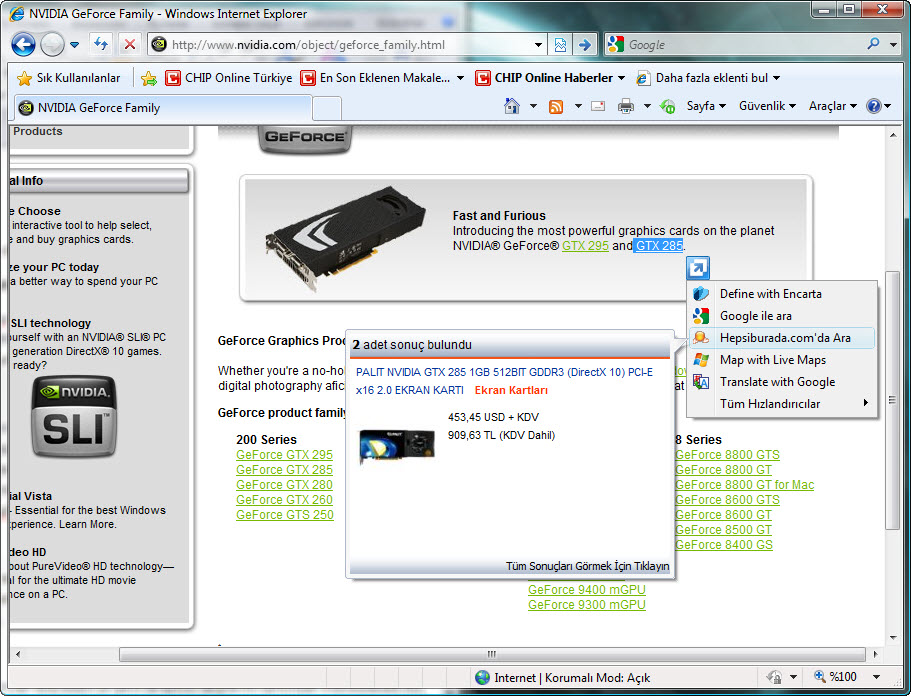
Task: Click the blue accelerator arrow icon
Action: (x=698, y=267)
